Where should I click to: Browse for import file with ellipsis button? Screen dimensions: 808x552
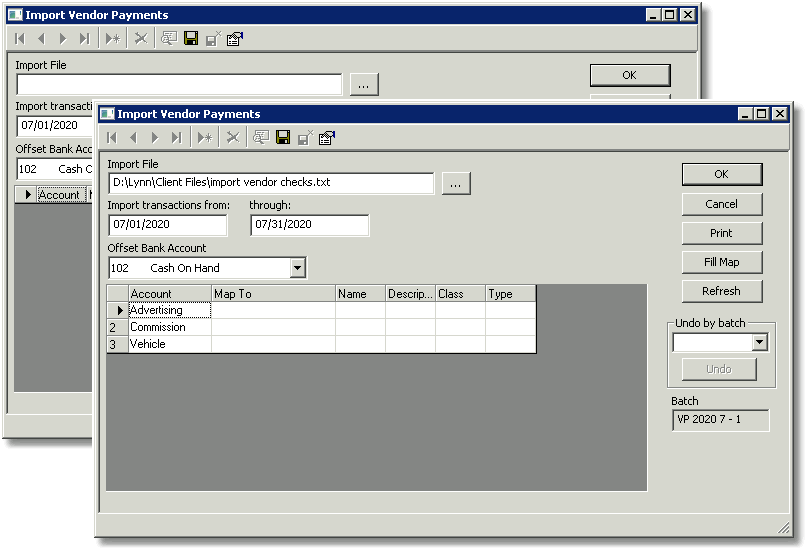tap(456, 183)
